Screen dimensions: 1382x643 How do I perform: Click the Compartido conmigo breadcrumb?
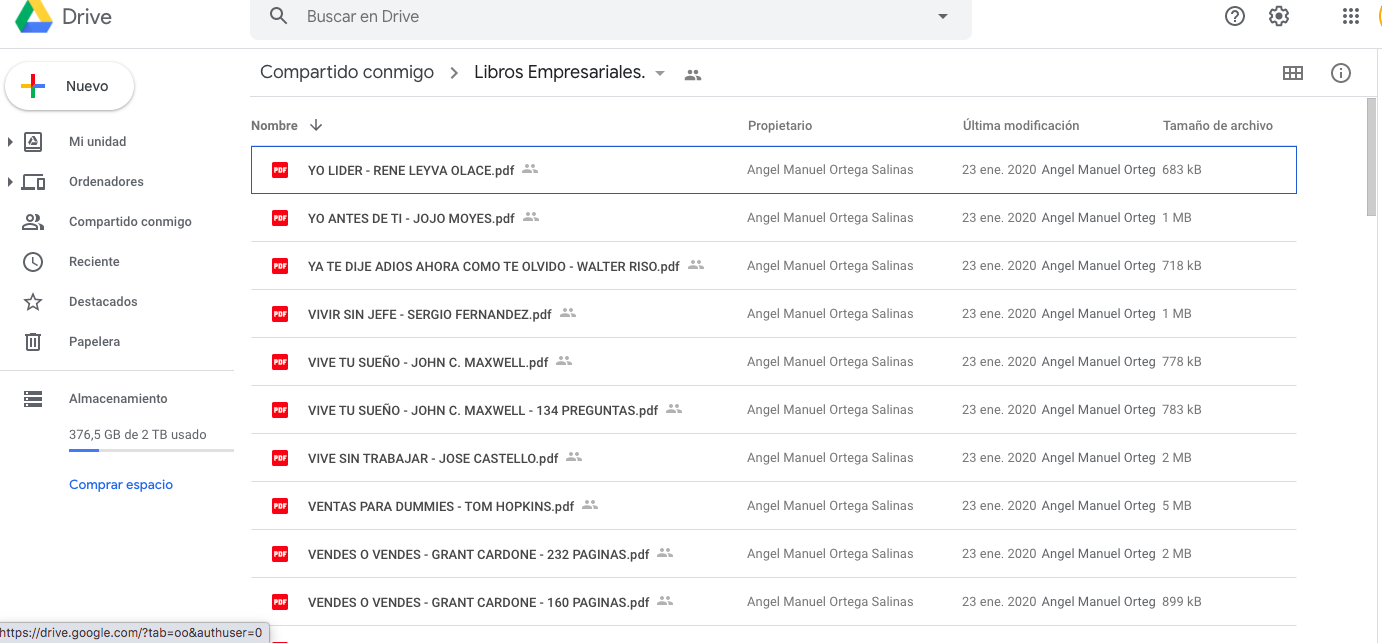pyautogui.click(x=347, y=72)
